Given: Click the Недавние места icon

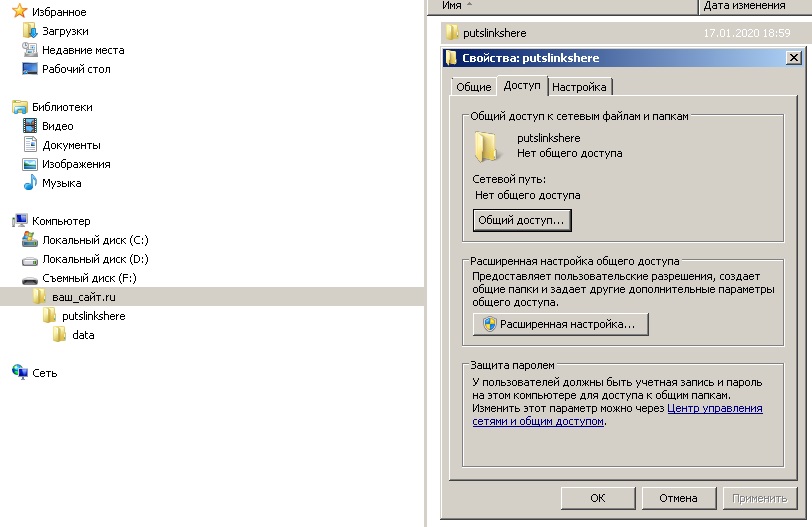Looking at the screenshot, I should point(30,50).
